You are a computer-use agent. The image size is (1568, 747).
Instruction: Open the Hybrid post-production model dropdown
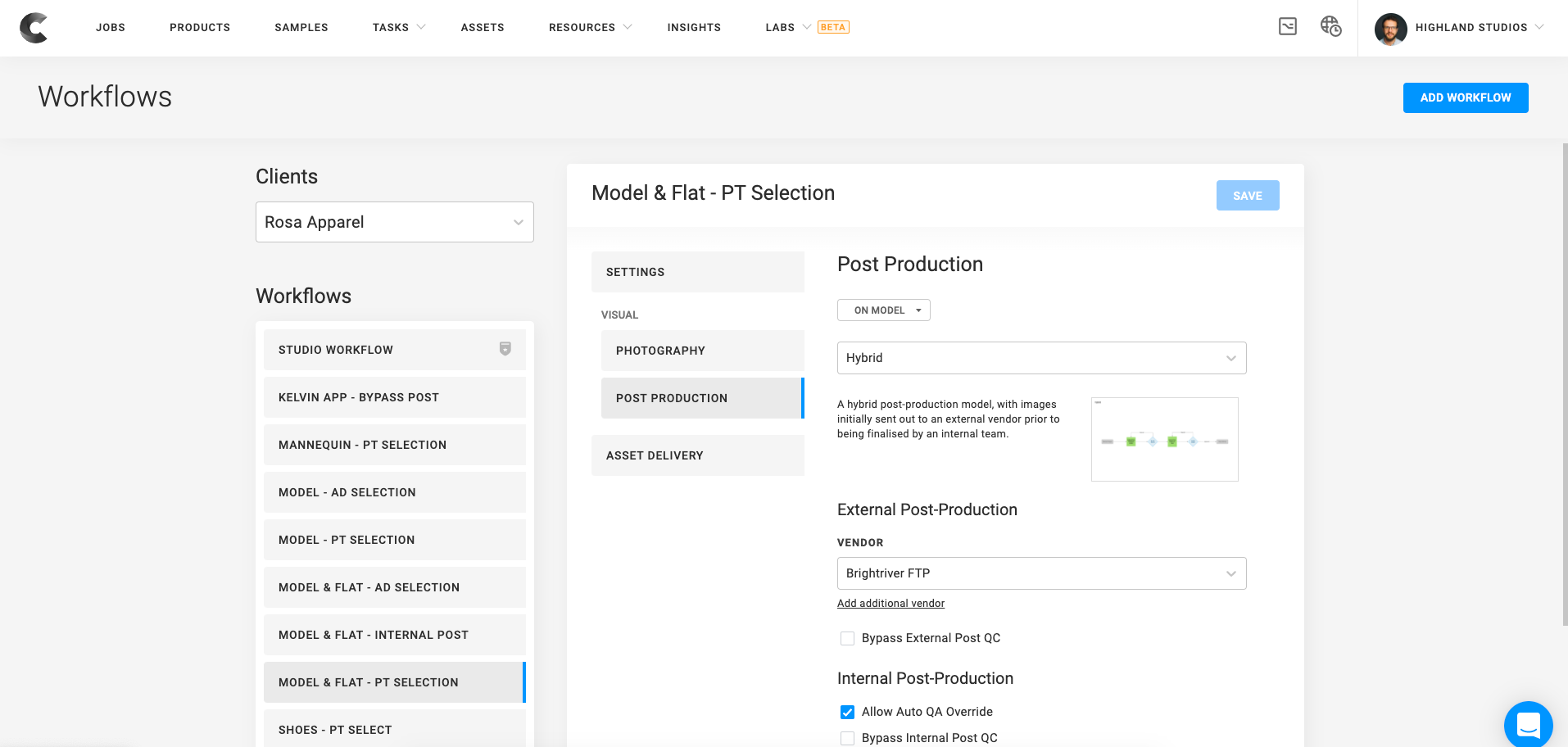(1041, 358)
